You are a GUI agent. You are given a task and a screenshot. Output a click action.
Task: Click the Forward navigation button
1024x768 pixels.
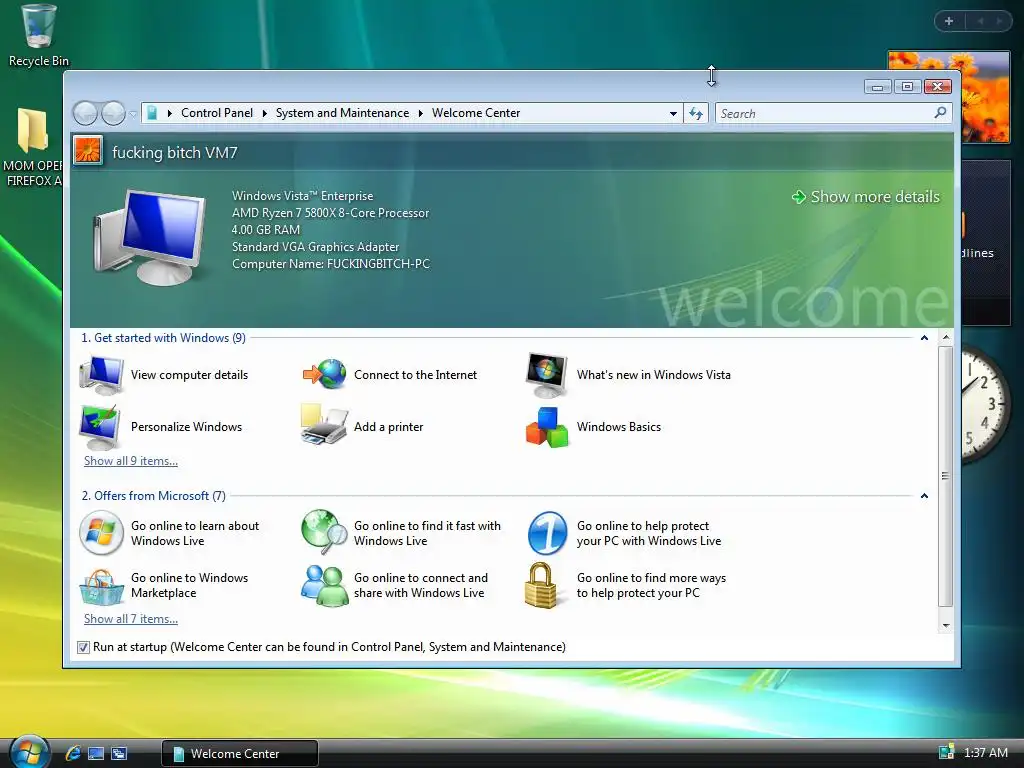[x=114, y=114]
